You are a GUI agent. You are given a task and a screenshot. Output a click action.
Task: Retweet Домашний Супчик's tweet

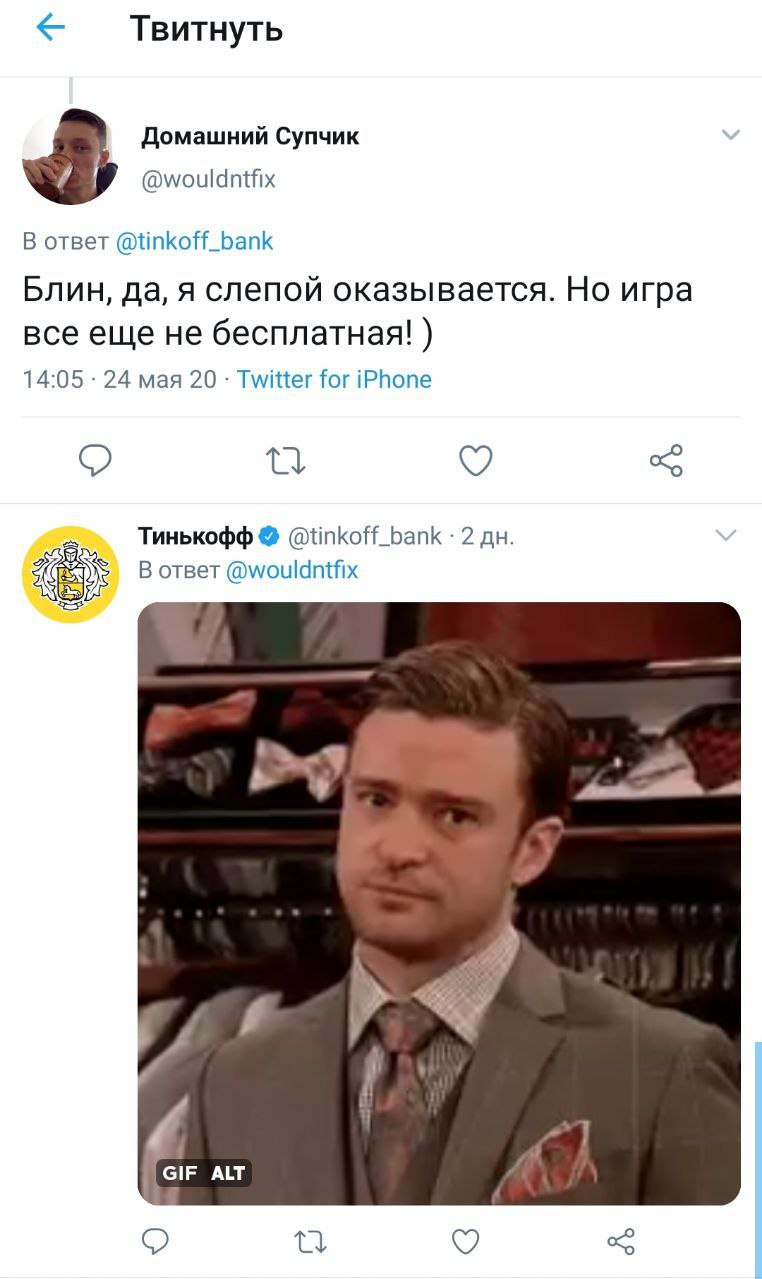click(x=285, y=461)
